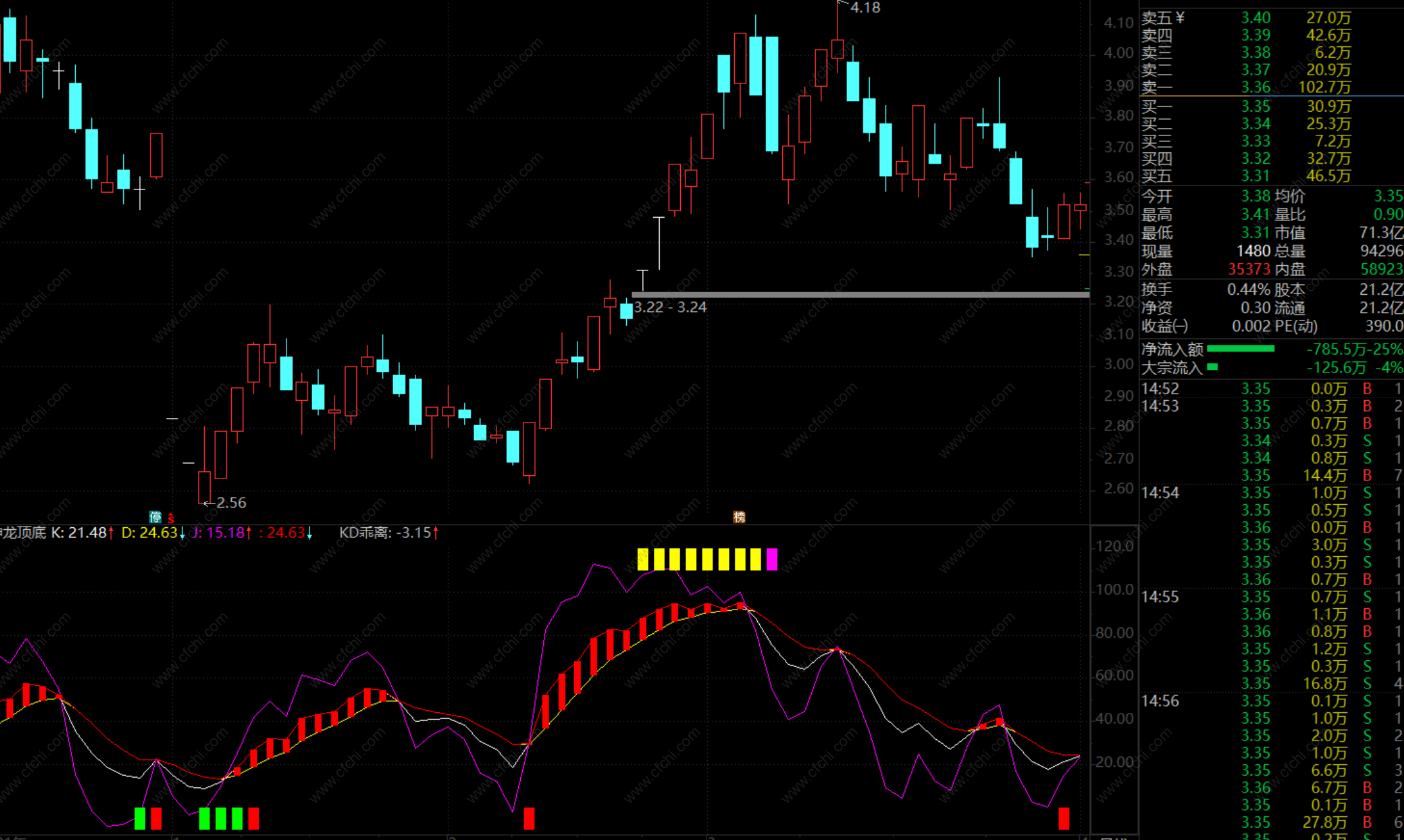Click the 2.56 low price label
This screenshot has width=1404, height=840.
231,502
